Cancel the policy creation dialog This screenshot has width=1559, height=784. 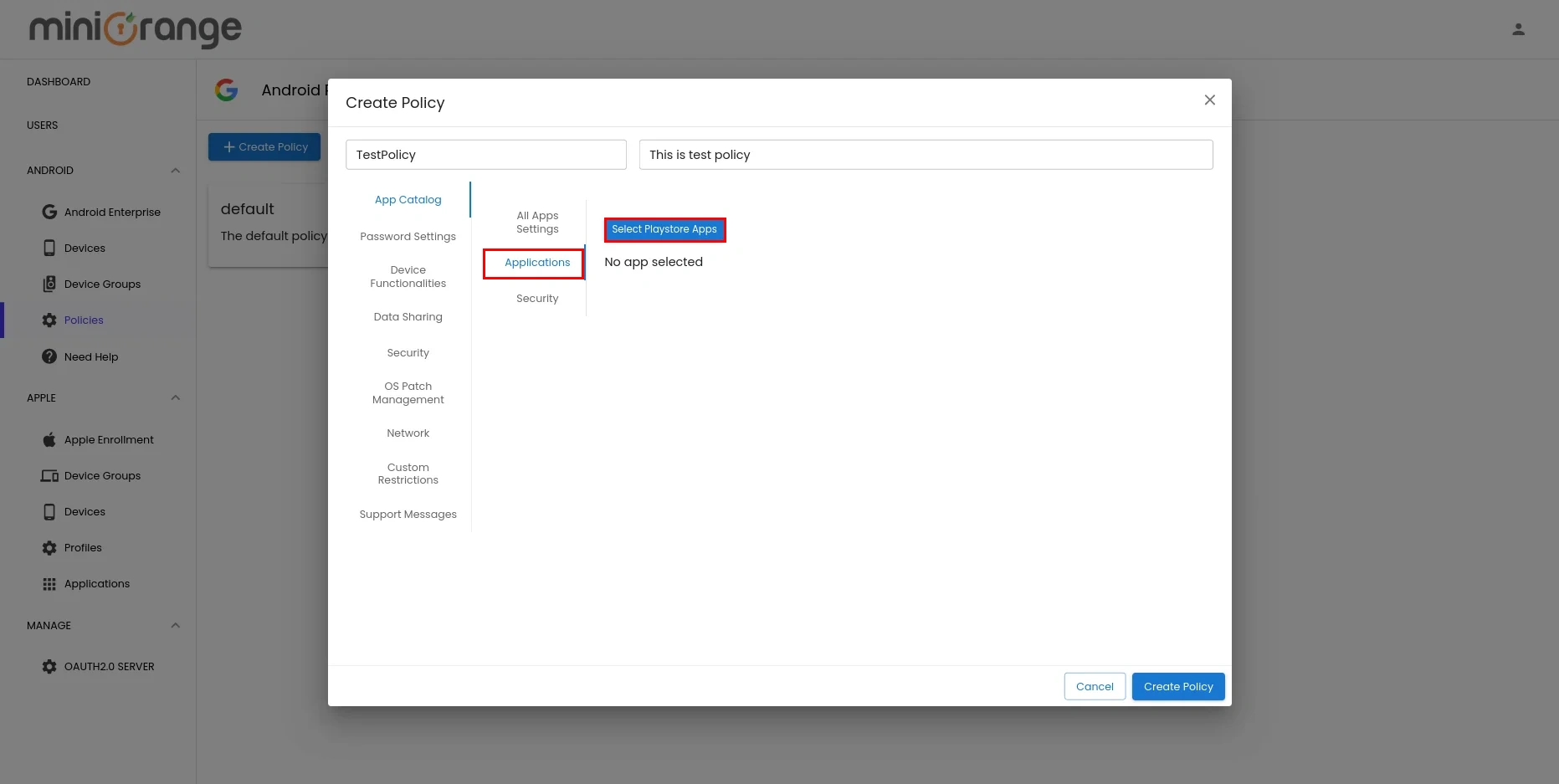pyautogui.click(x=1094, y=686)
